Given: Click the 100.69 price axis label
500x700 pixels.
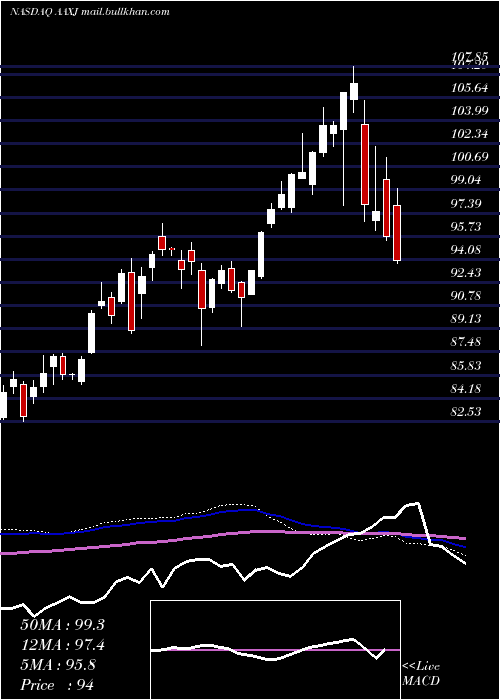Looking at the screenshot, I should (x=469, y=157).
